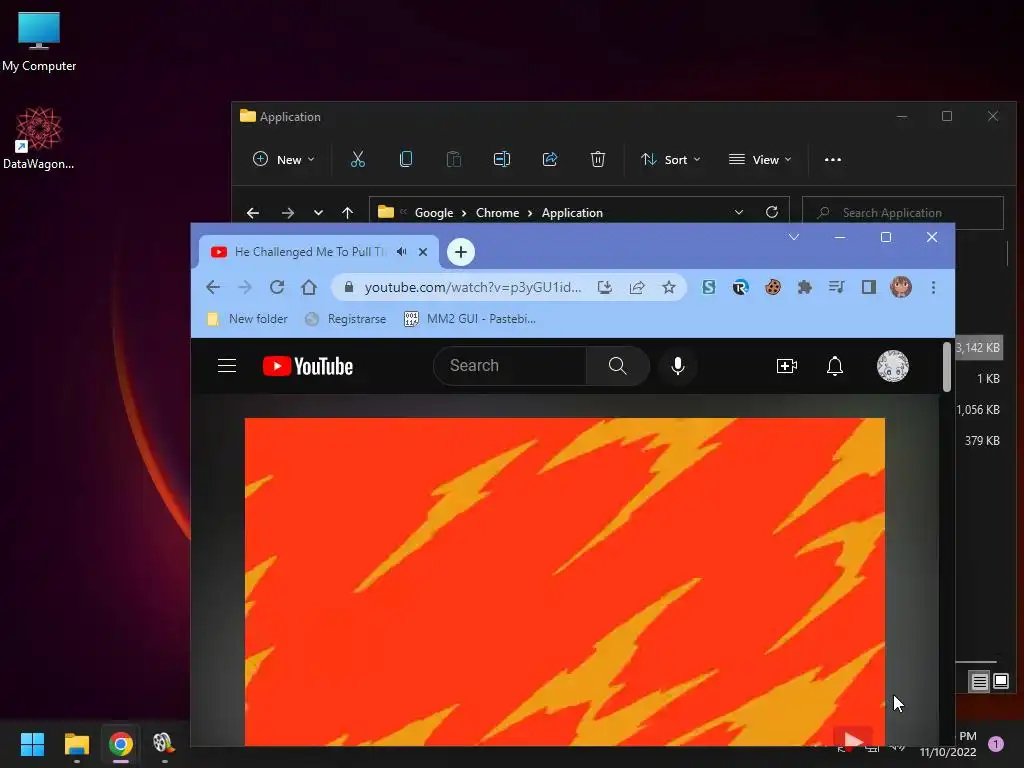Open My Computer desktop icon
The width and height of the screenshot is (1024, 768).
click(39, 42)
